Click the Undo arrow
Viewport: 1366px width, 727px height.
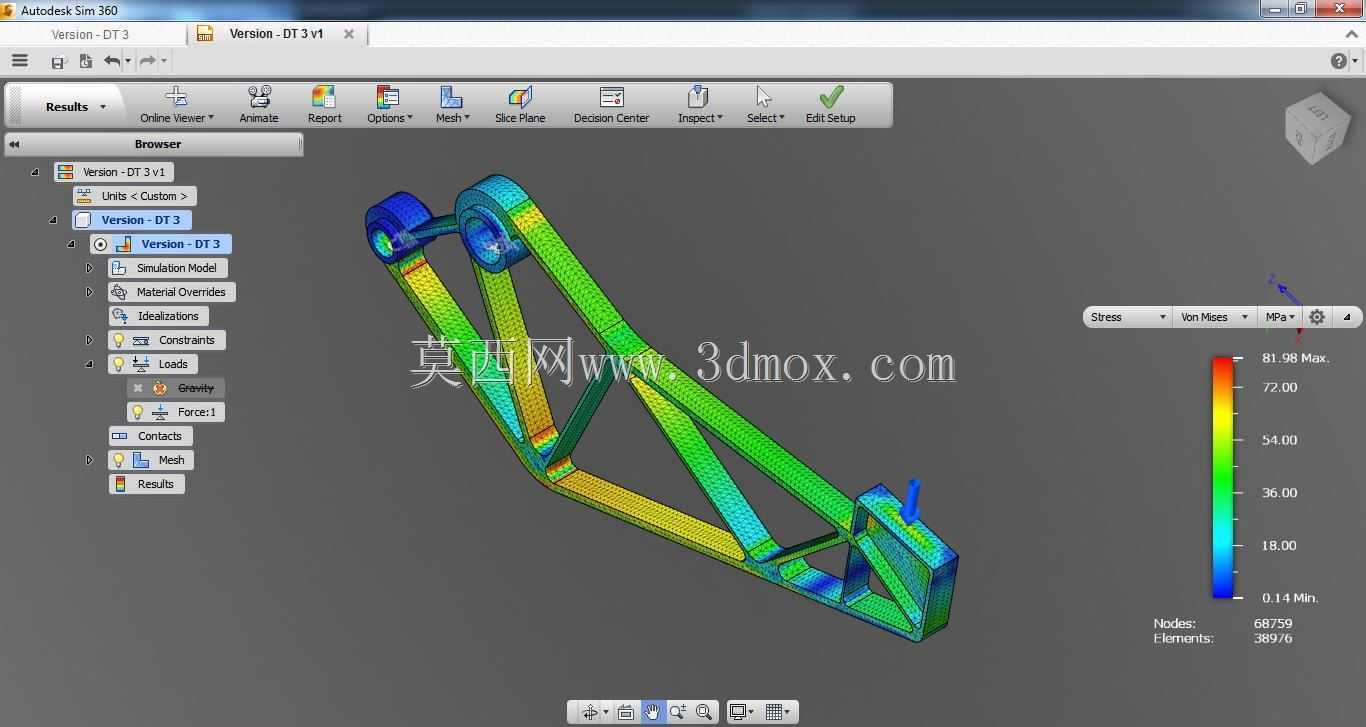pos(112,61)
